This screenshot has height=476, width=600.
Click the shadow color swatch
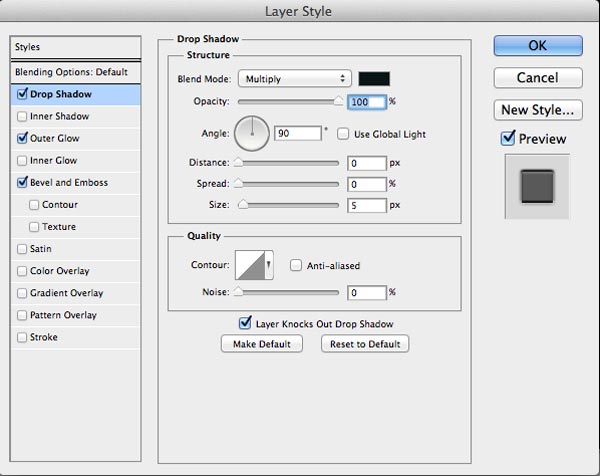pyautogui.click(x=375, y=78)
